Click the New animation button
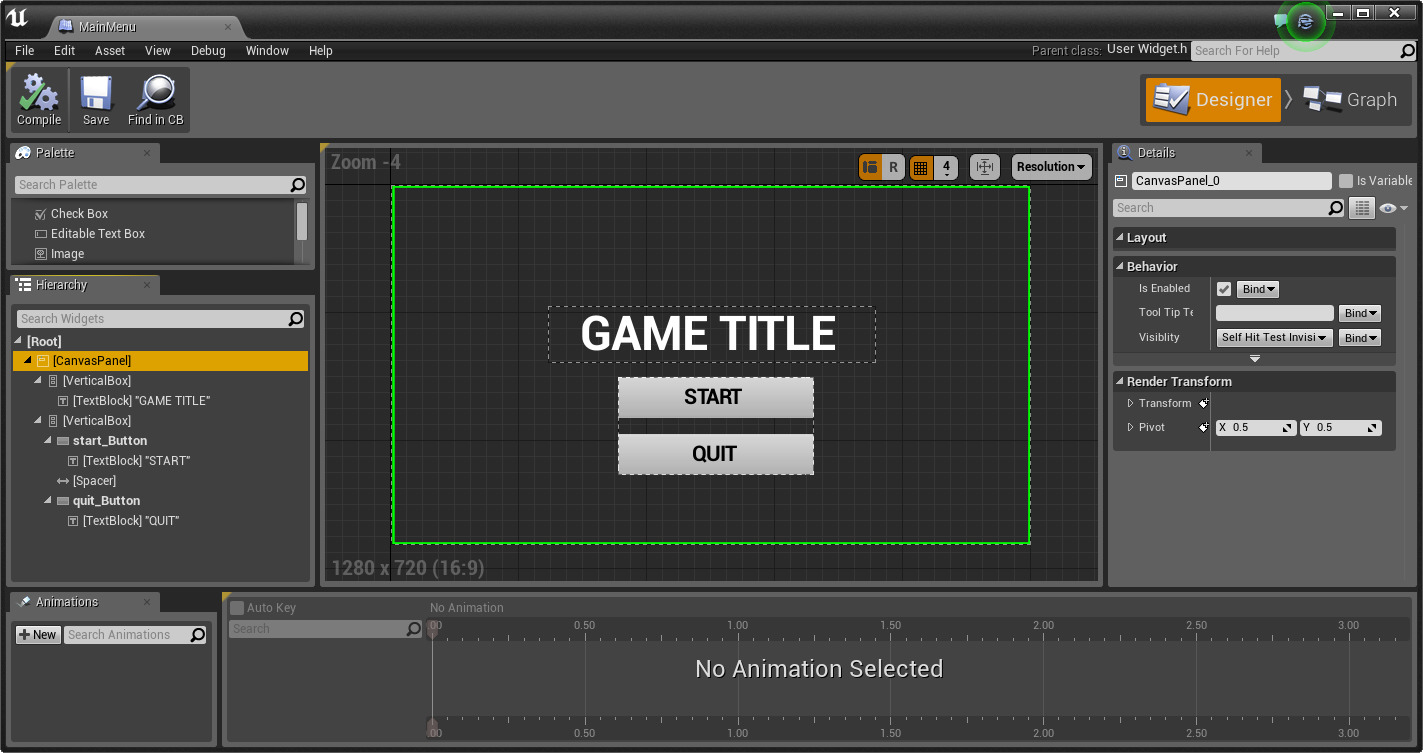The image size is (1423, 753). (x=37, y=634)
